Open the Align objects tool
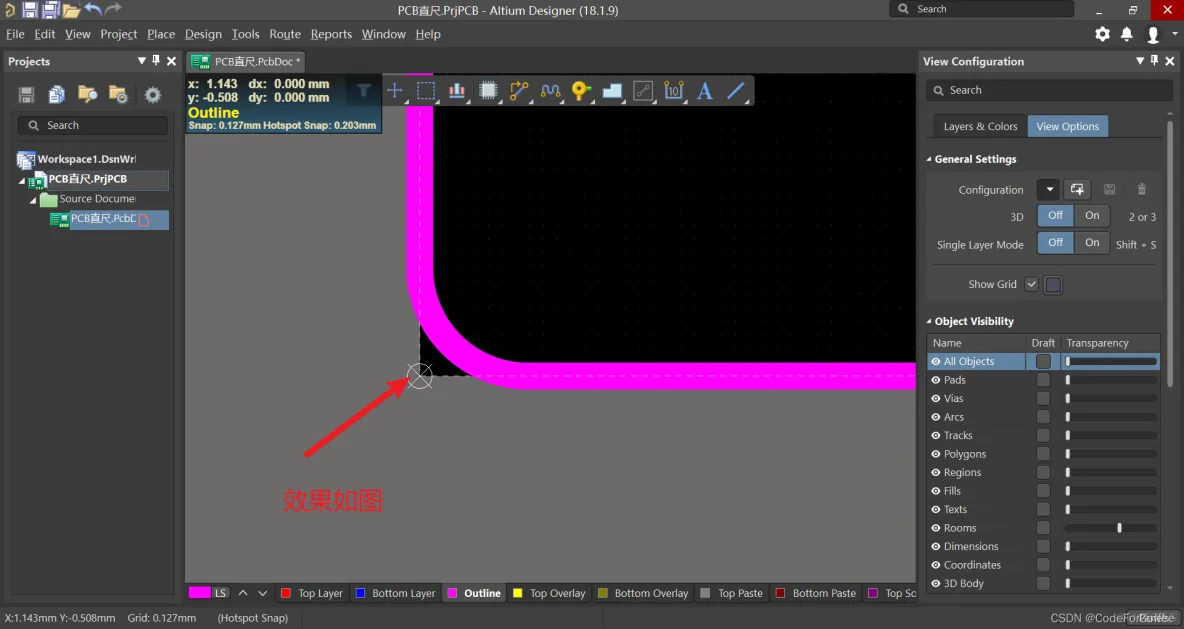Image resolution: width=1184 pixels, height=629 pixels. [x=457, y=91]
